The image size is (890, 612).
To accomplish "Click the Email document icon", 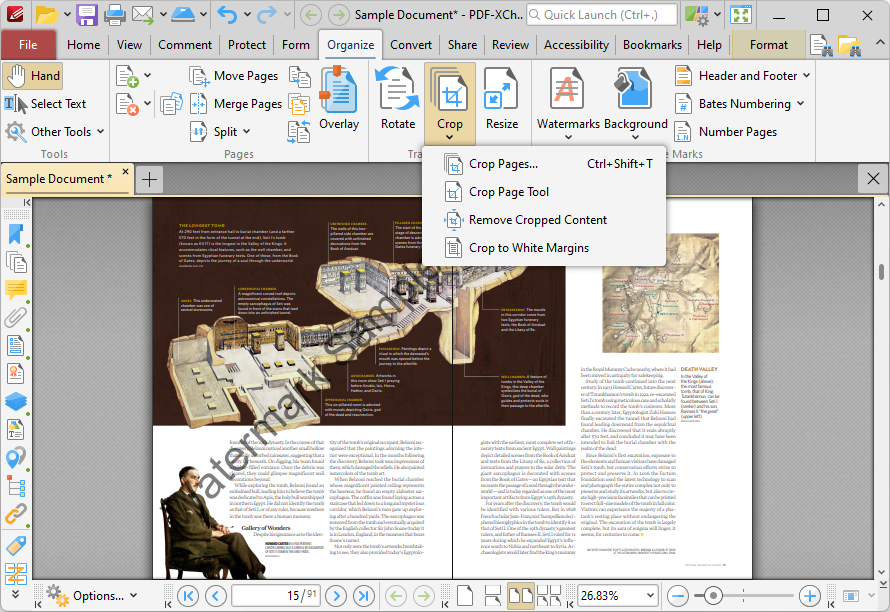I will (143, 15).
